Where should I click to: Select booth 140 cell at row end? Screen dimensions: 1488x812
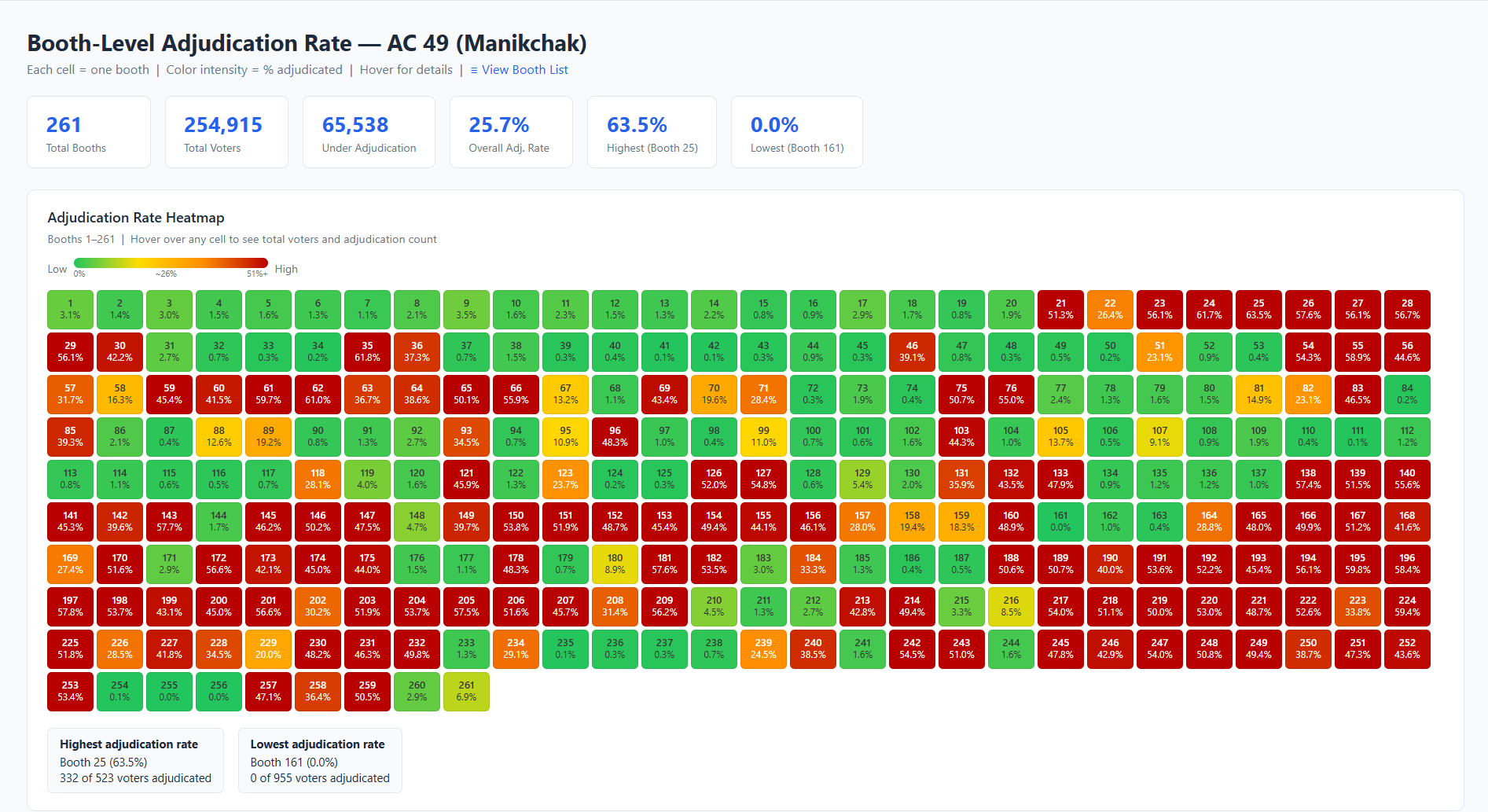click(1407, 479)
